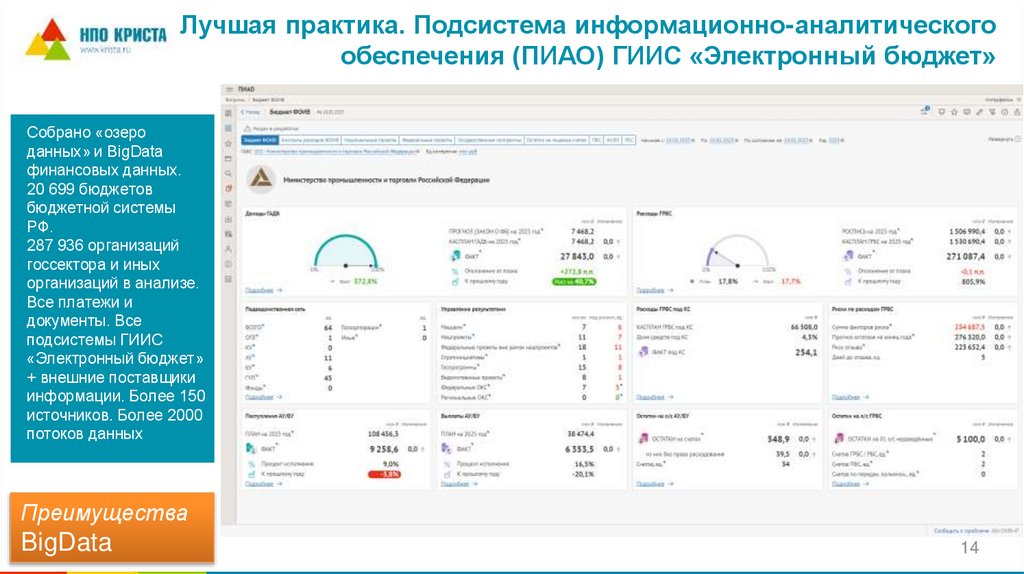Click the ФАКТ icon in Доходы ГАДБ card

click(456, 257)
